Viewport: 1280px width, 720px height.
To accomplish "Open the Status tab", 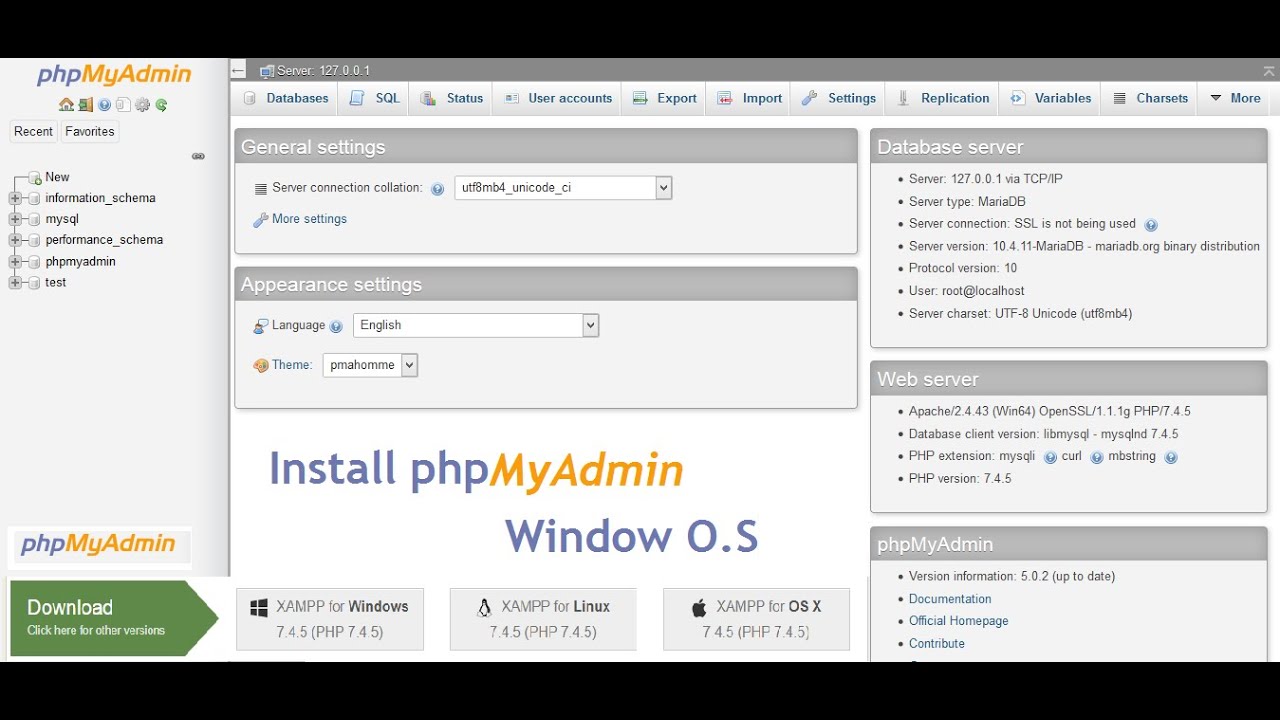I will click(452, 98).
